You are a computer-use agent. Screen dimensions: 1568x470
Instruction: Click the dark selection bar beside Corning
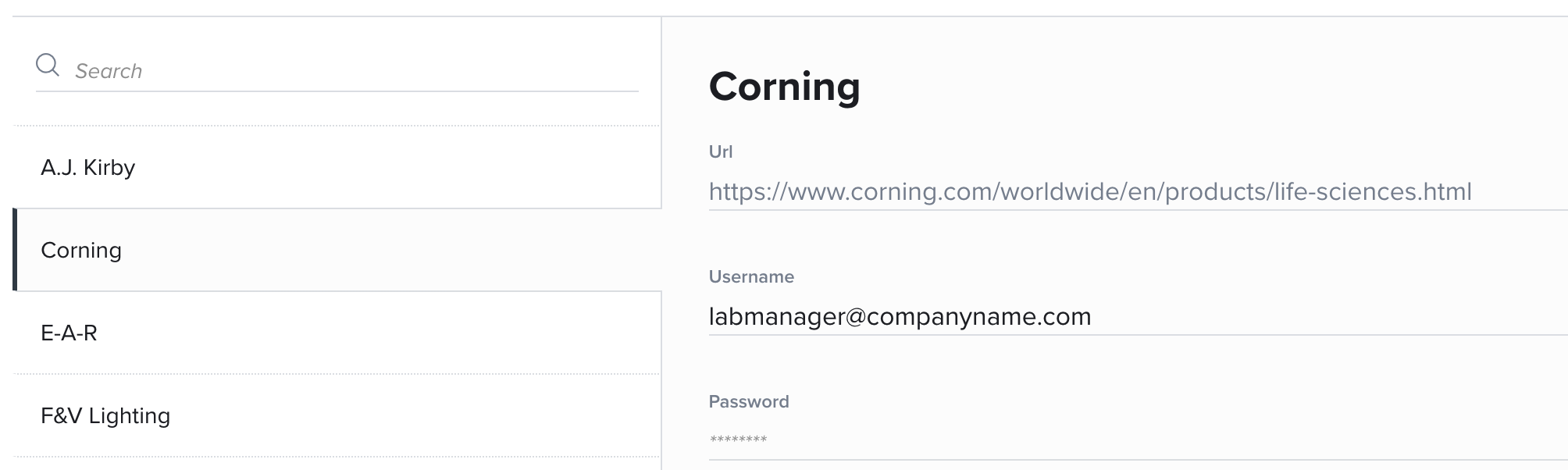(x=15, y=250)
